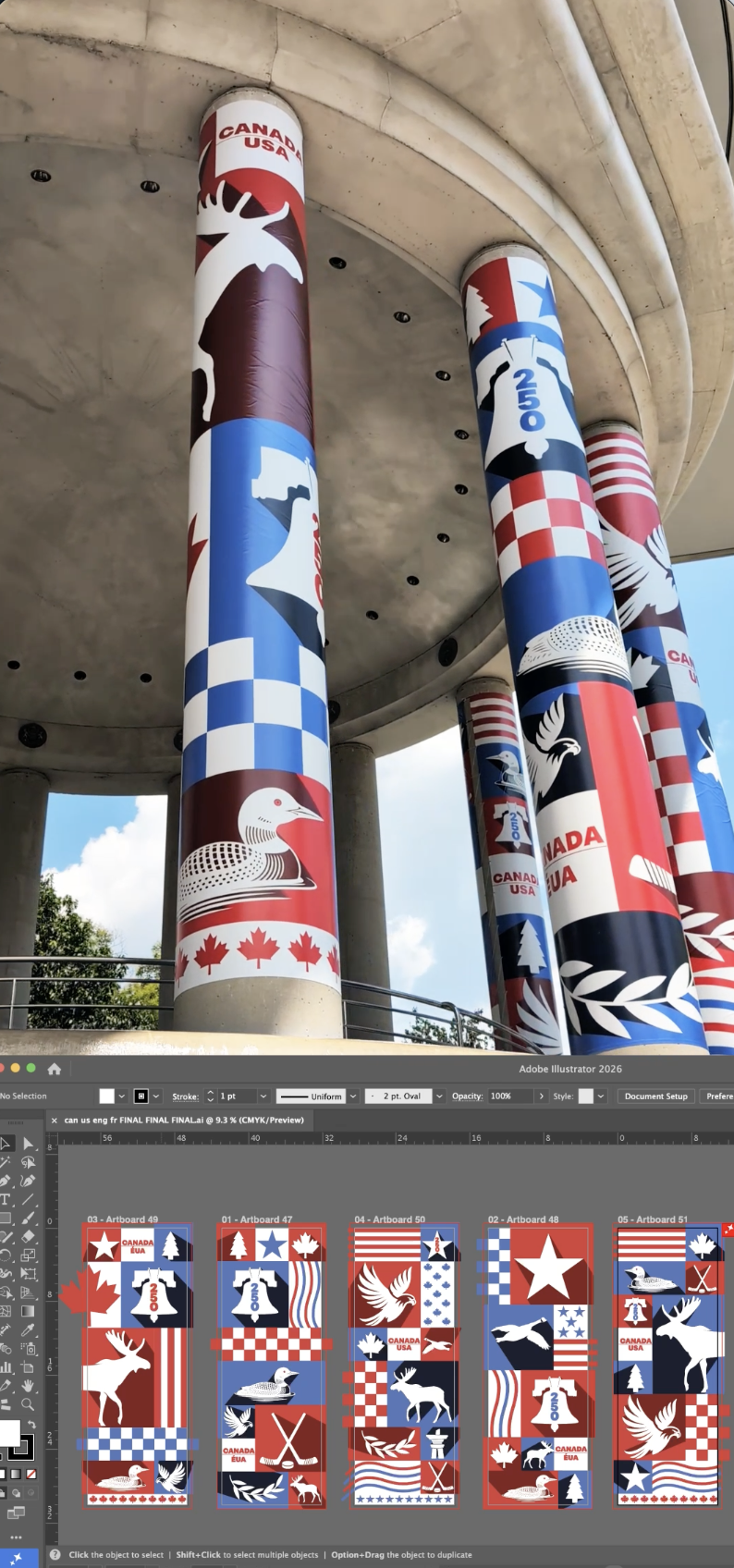Select the Gradient tool
The width and height of the screenshot is (734, 1568).
tap(28, 1311)
